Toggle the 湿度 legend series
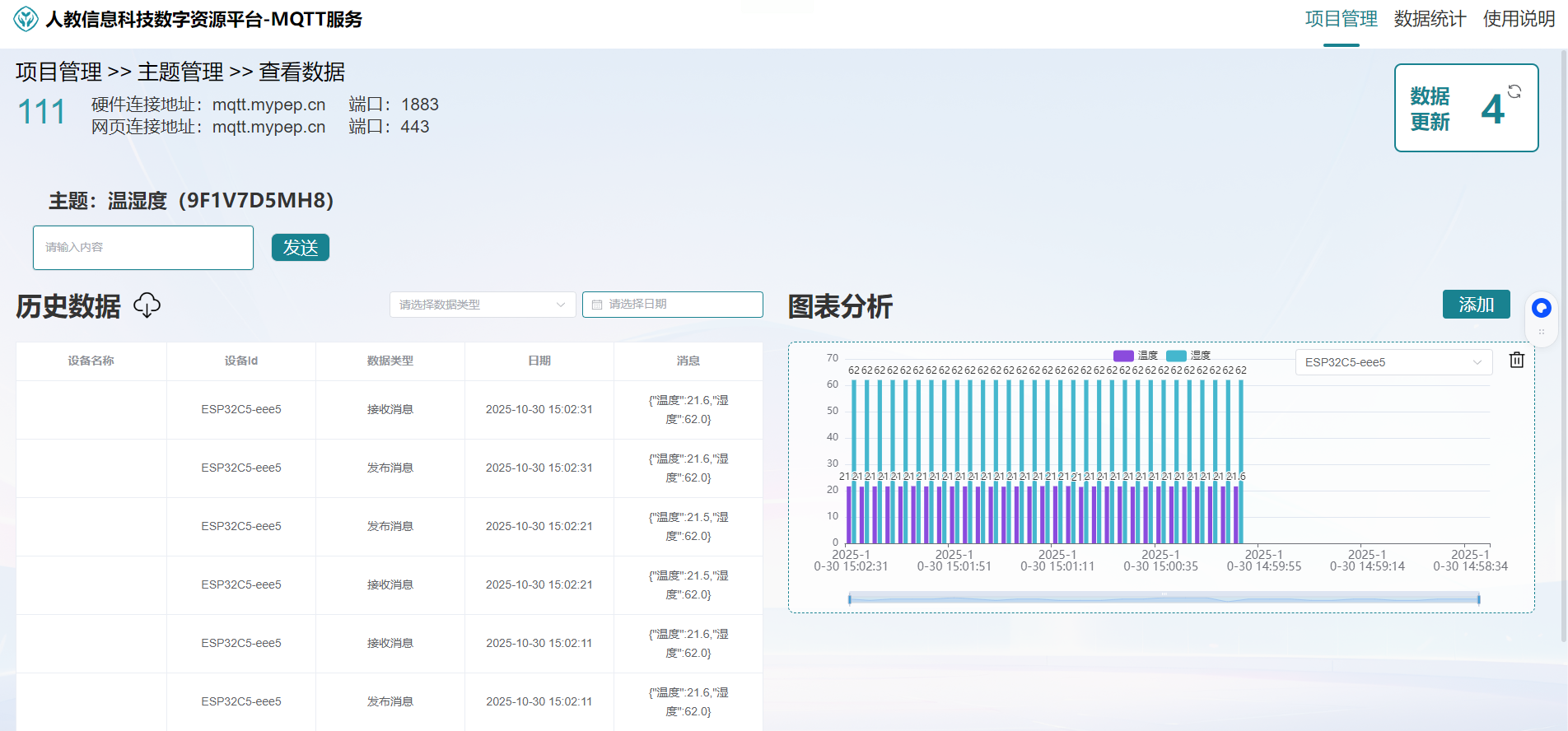The image size is (1568, 731). coord(1188,356)
